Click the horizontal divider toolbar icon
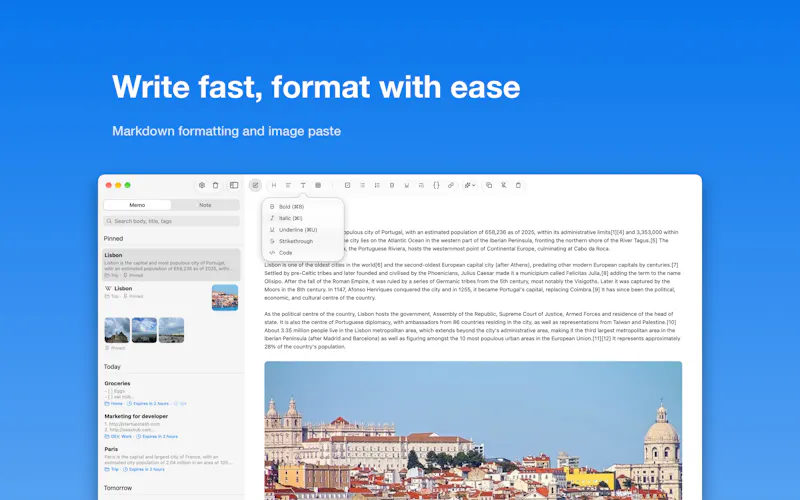The image size is (800, 500). (421, 185)
